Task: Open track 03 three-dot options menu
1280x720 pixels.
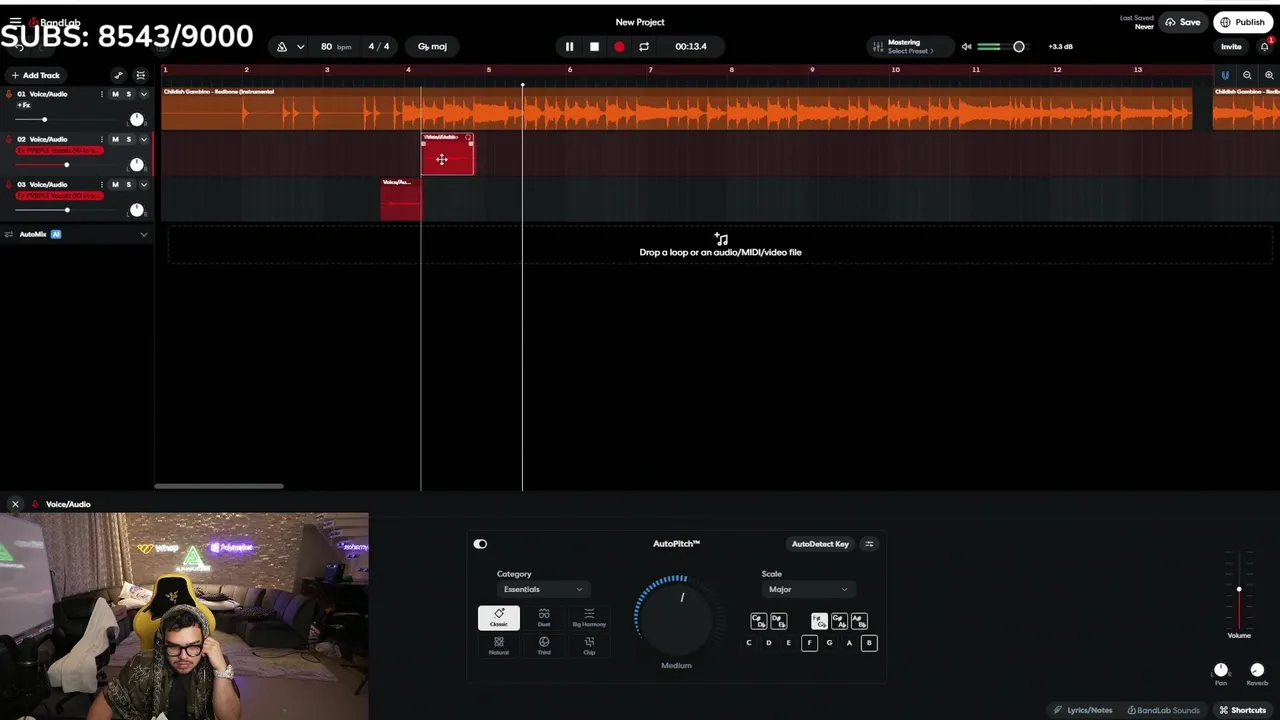Action: 102,184
